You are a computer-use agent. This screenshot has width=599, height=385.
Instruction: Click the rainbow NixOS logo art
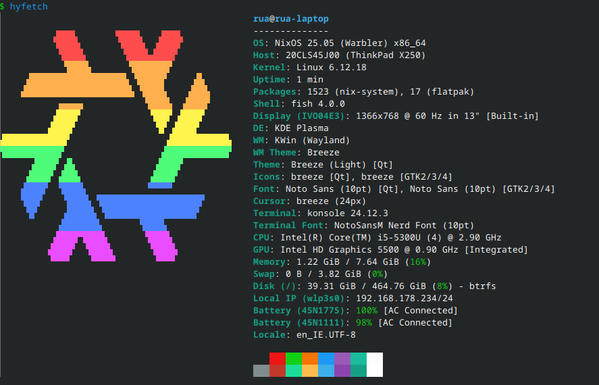coord(116,146)
